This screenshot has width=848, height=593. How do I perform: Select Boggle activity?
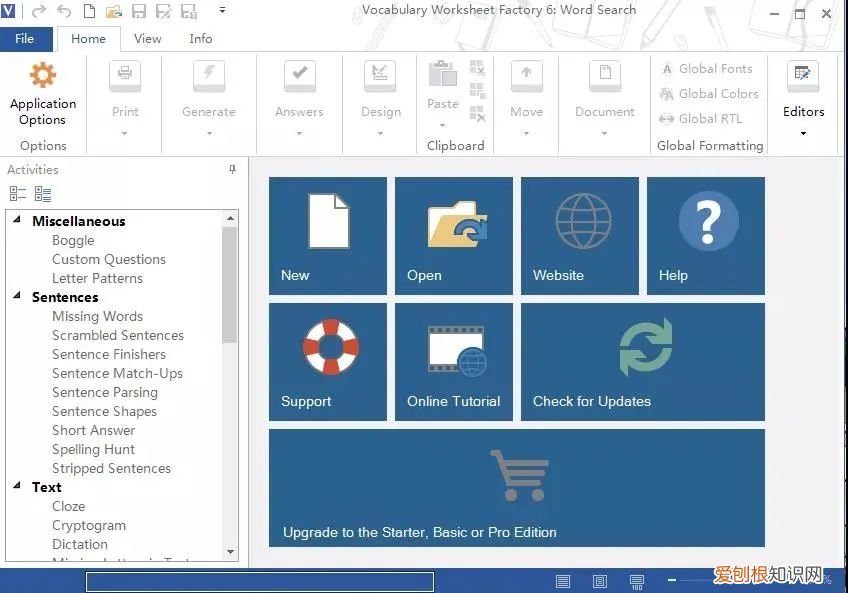pyautogui.click(x=73, y=240)
